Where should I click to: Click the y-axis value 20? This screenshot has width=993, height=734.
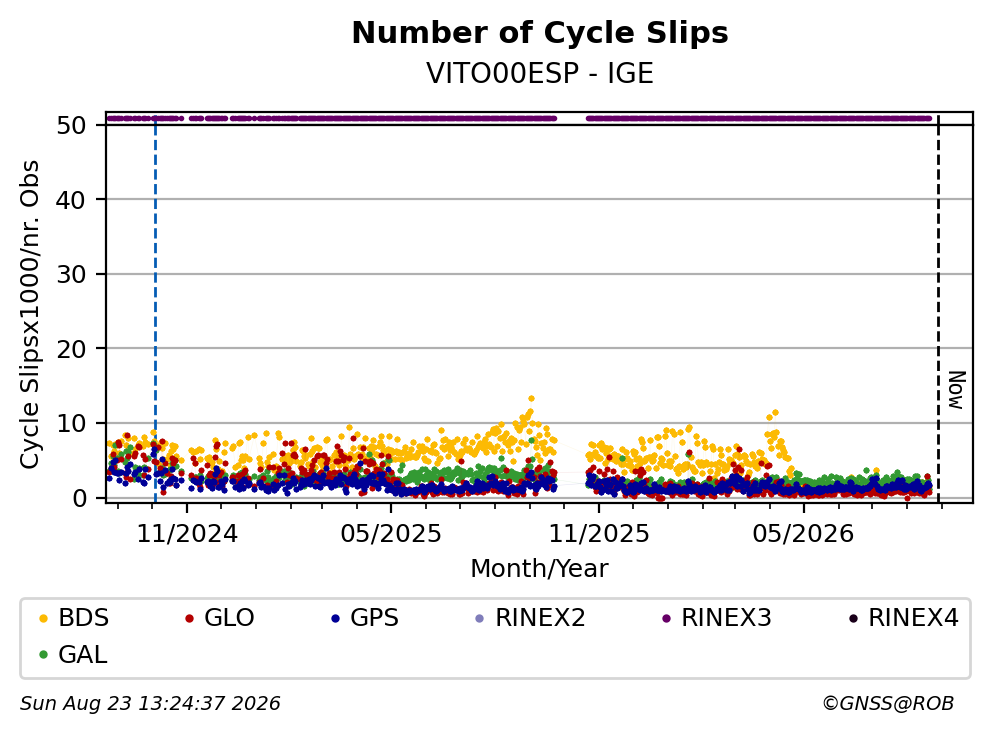71,349
